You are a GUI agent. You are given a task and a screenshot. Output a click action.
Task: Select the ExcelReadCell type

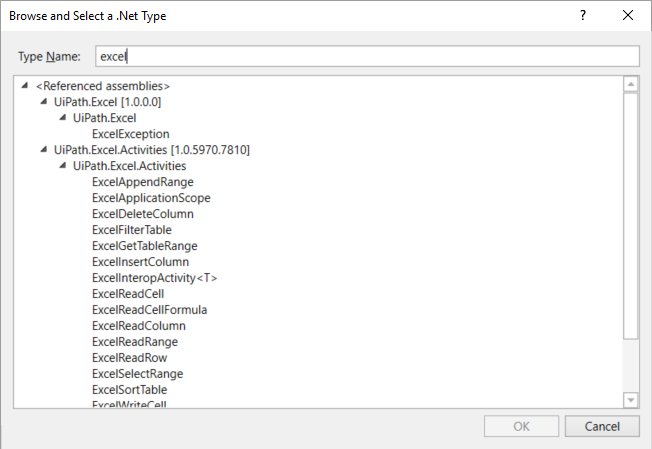[x=128, y=294]
